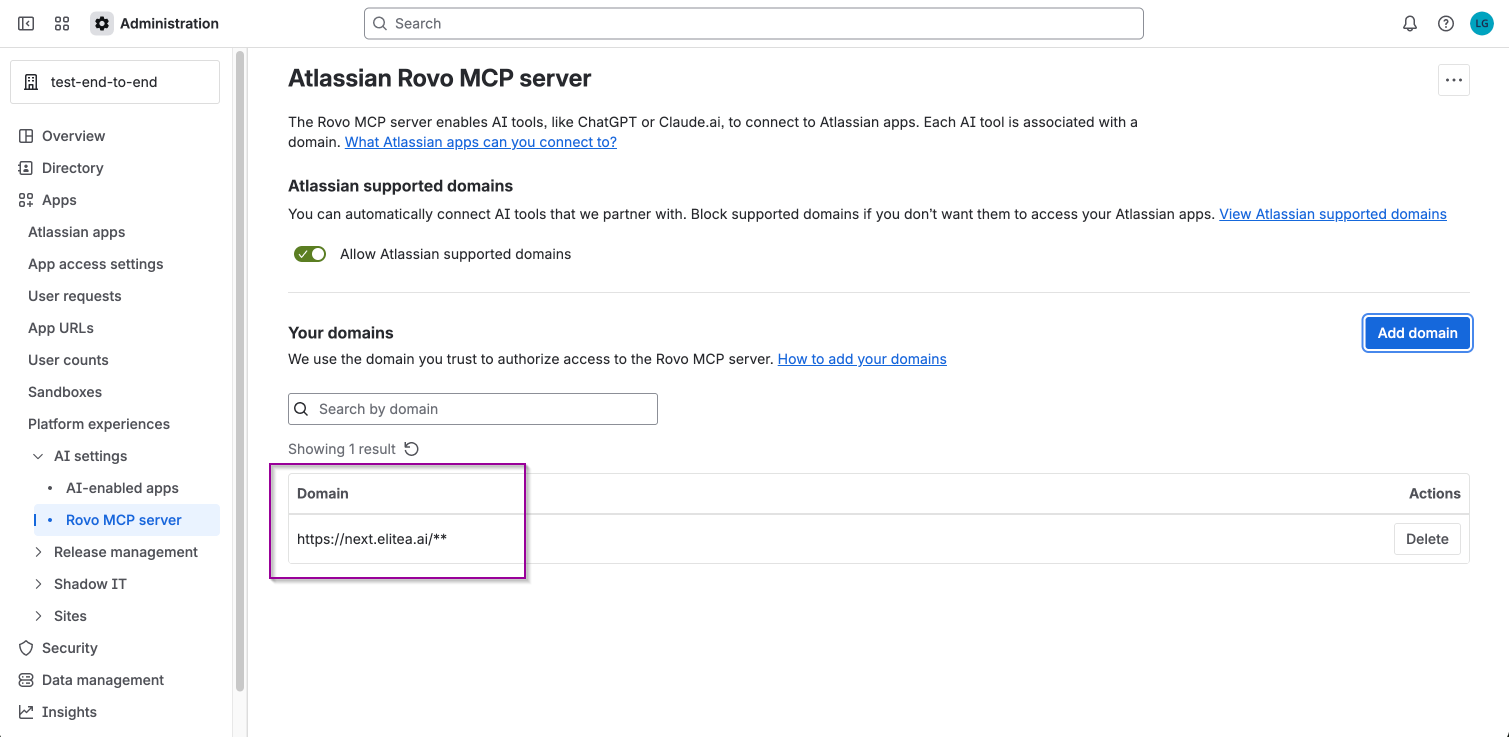Open View Atlassian supported domains link
The height and width of the screenshot is (737, 1509).
[1332, 214]
